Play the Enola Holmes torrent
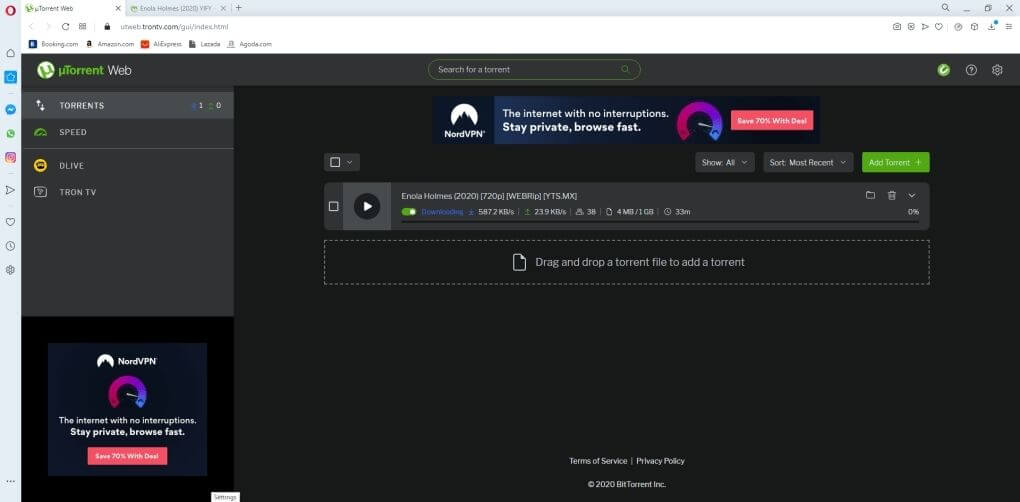 point(367,206)
